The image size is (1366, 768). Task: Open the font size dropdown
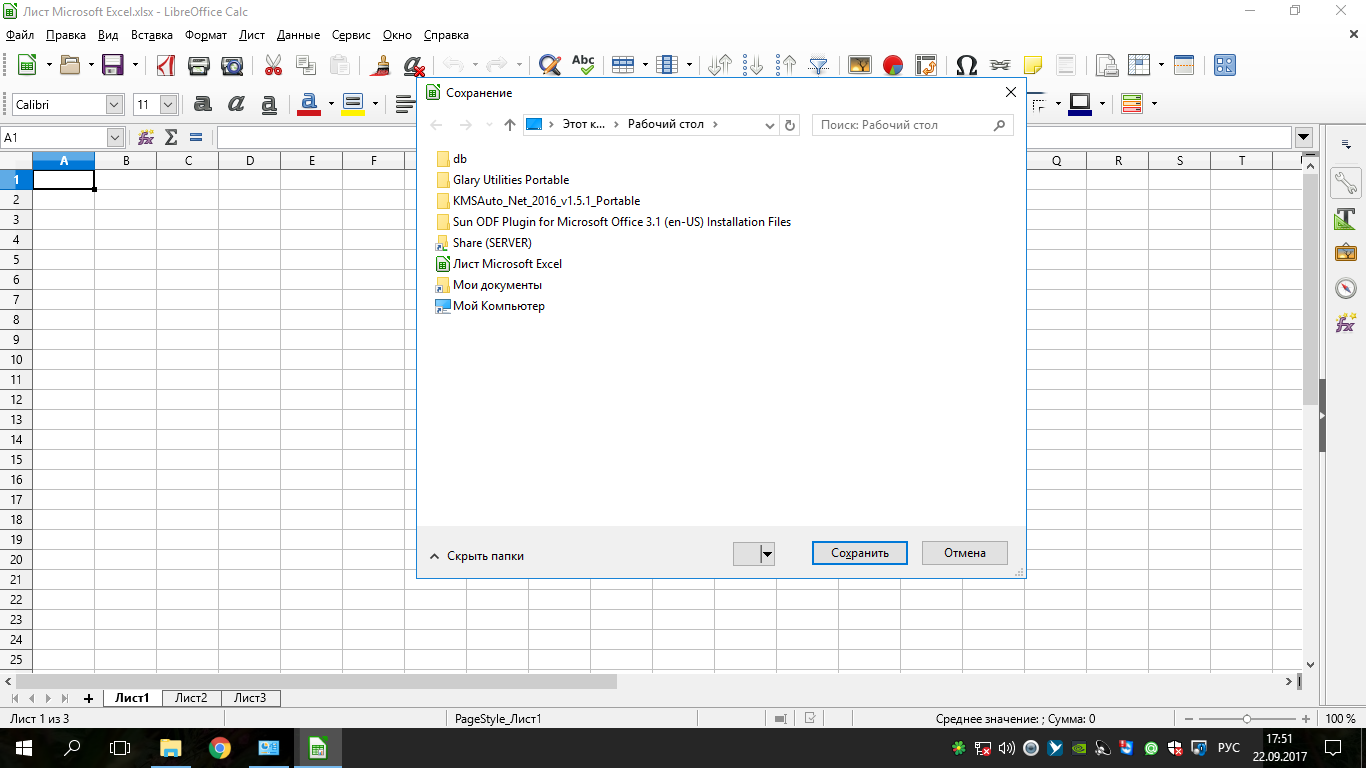(x=168, y=104)
